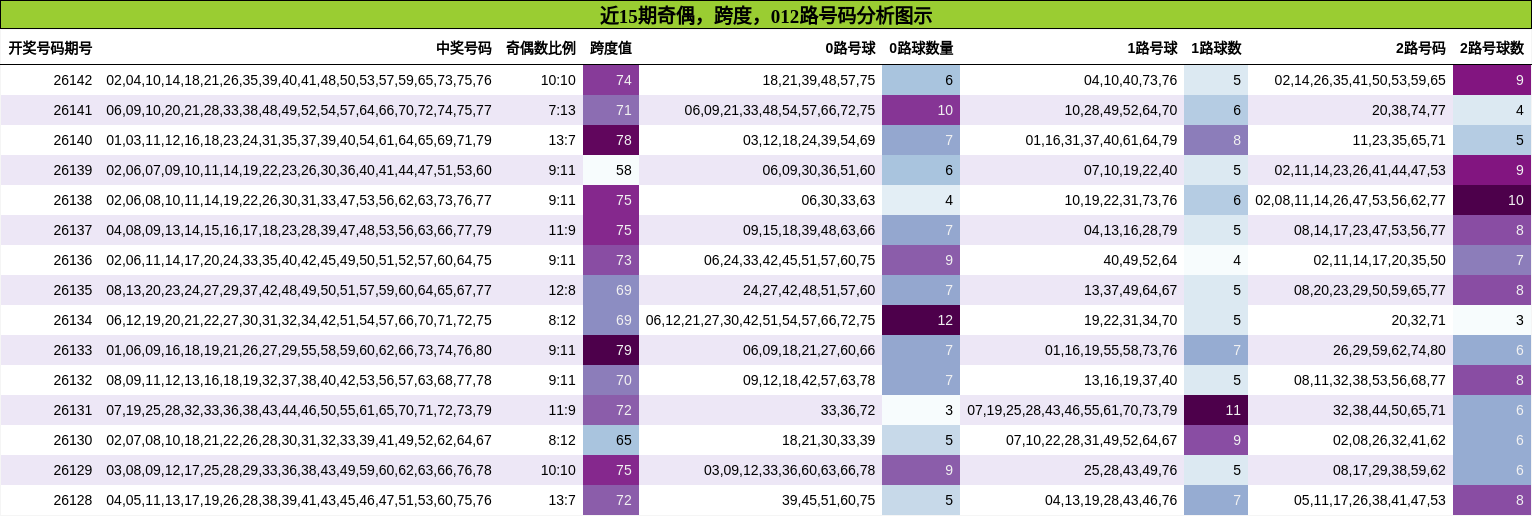Select 1路 count 8 in row 26140
This screenshot has width=1532, height=516.
click(1216, 140)
